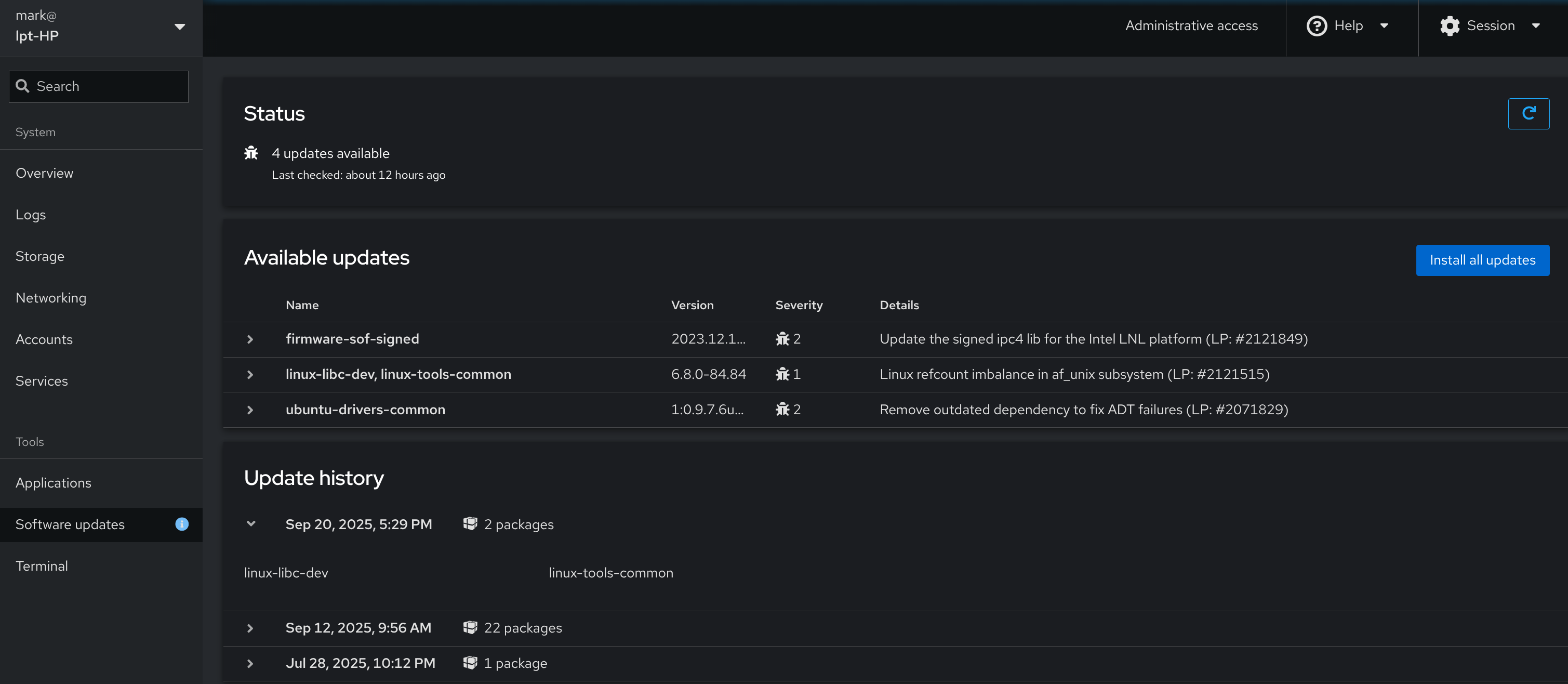Click the package icon beside 22 packages
This screenshot has height=684, width=1568.
click(x=470, y=627)
